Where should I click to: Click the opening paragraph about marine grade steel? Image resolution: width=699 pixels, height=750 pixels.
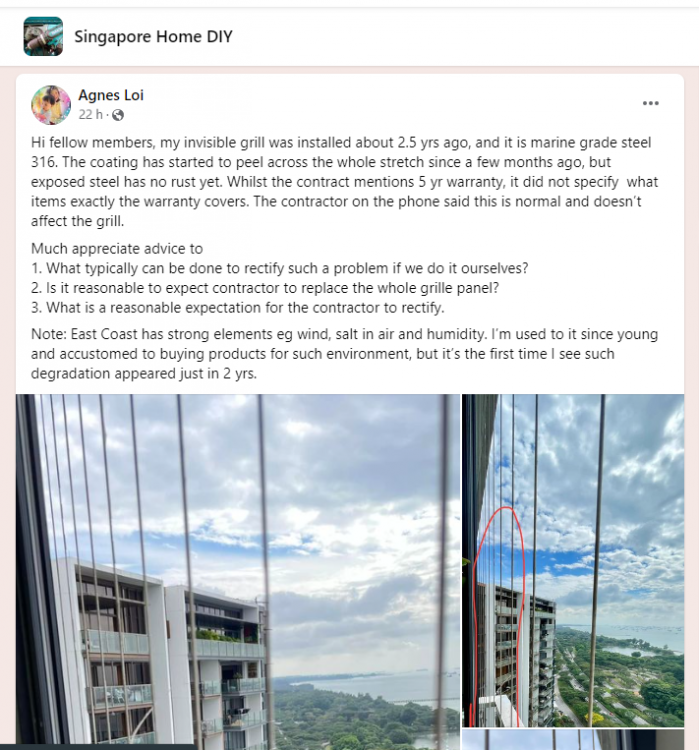(344, 182)
